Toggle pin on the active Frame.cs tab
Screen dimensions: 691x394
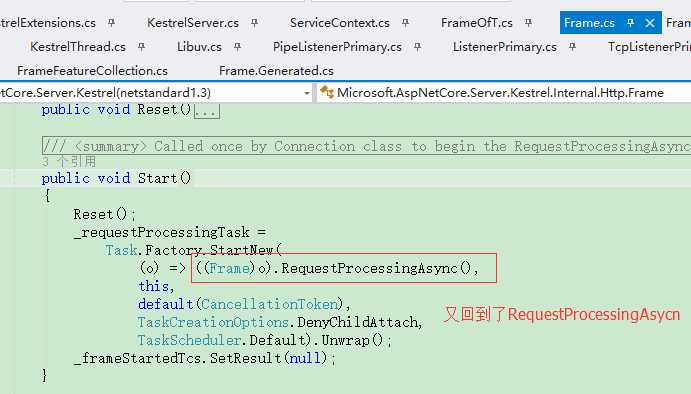click(x=631, y=22)
